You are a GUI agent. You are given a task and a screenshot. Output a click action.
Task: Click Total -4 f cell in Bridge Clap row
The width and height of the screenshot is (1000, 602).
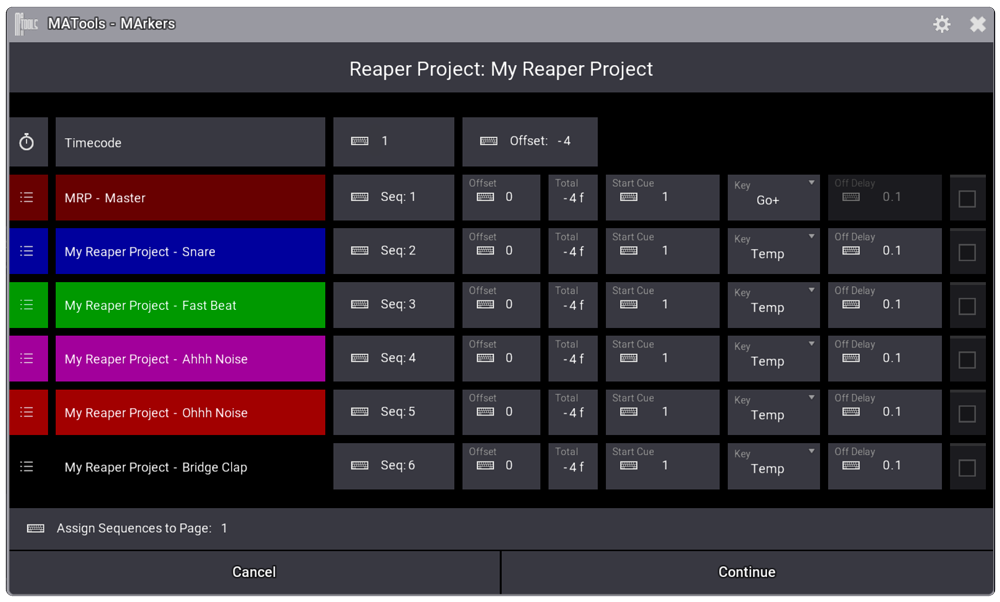pyautogui.click(x=573, y=466)
